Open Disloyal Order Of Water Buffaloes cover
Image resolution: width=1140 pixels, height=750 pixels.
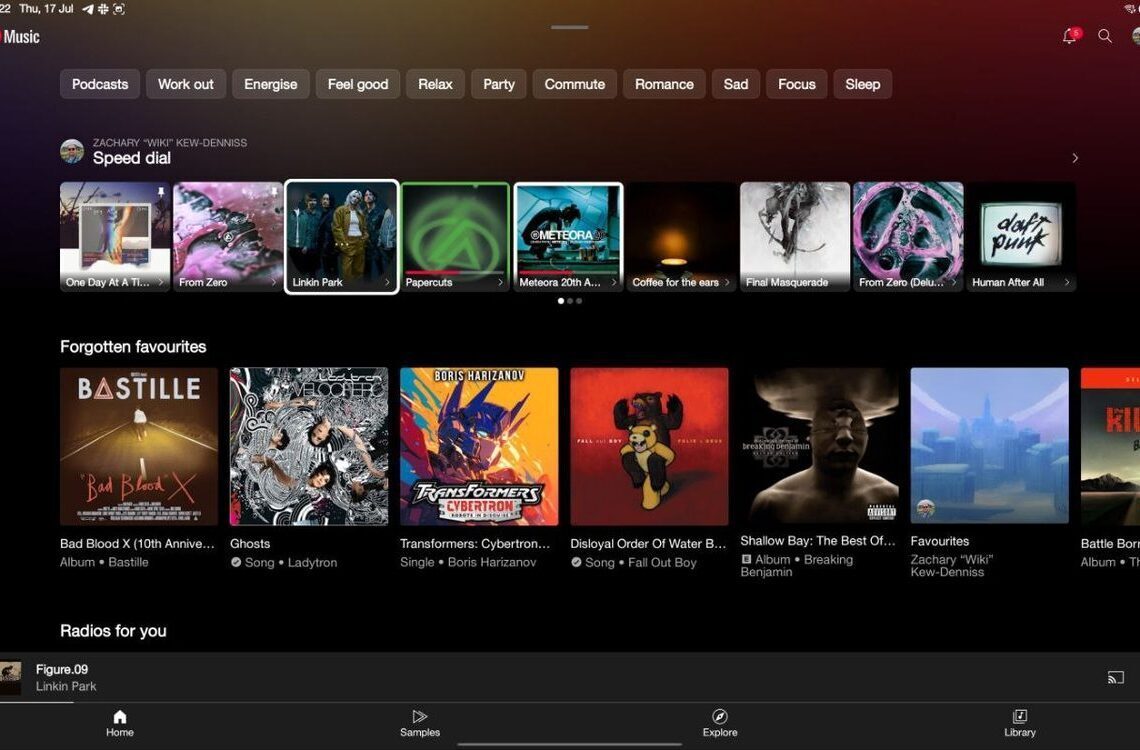(649, 446)
